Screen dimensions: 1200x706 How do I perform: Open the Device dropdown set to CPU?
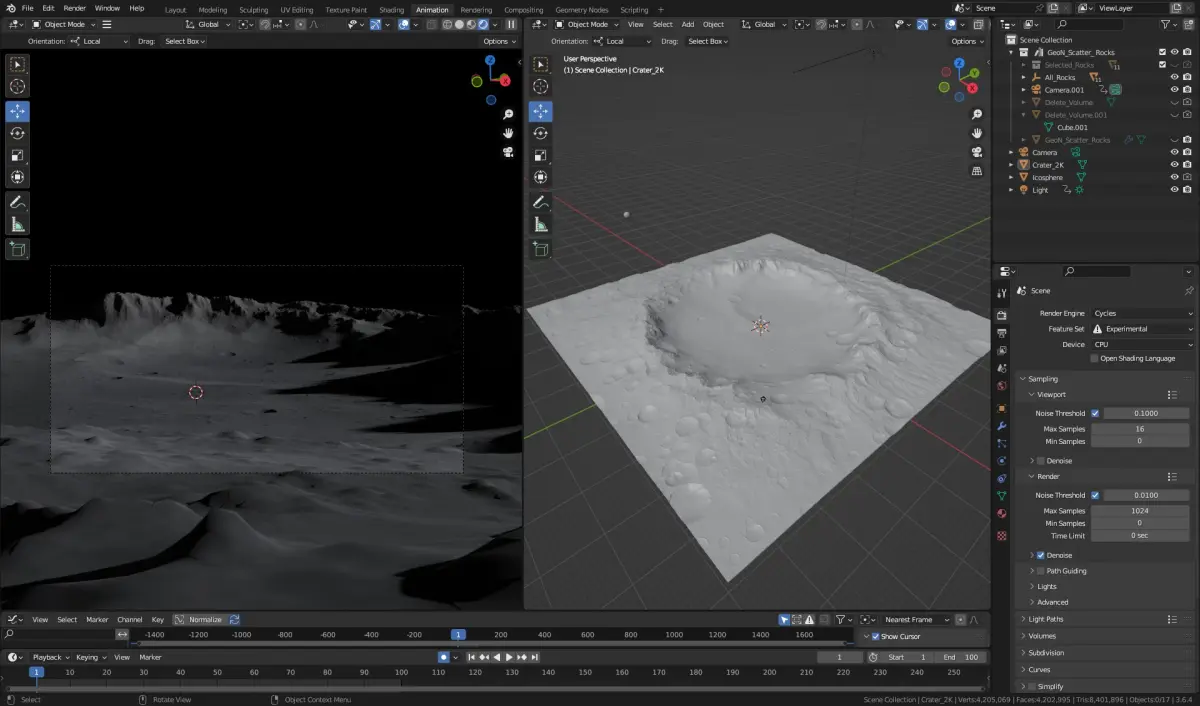point(1142,344)
